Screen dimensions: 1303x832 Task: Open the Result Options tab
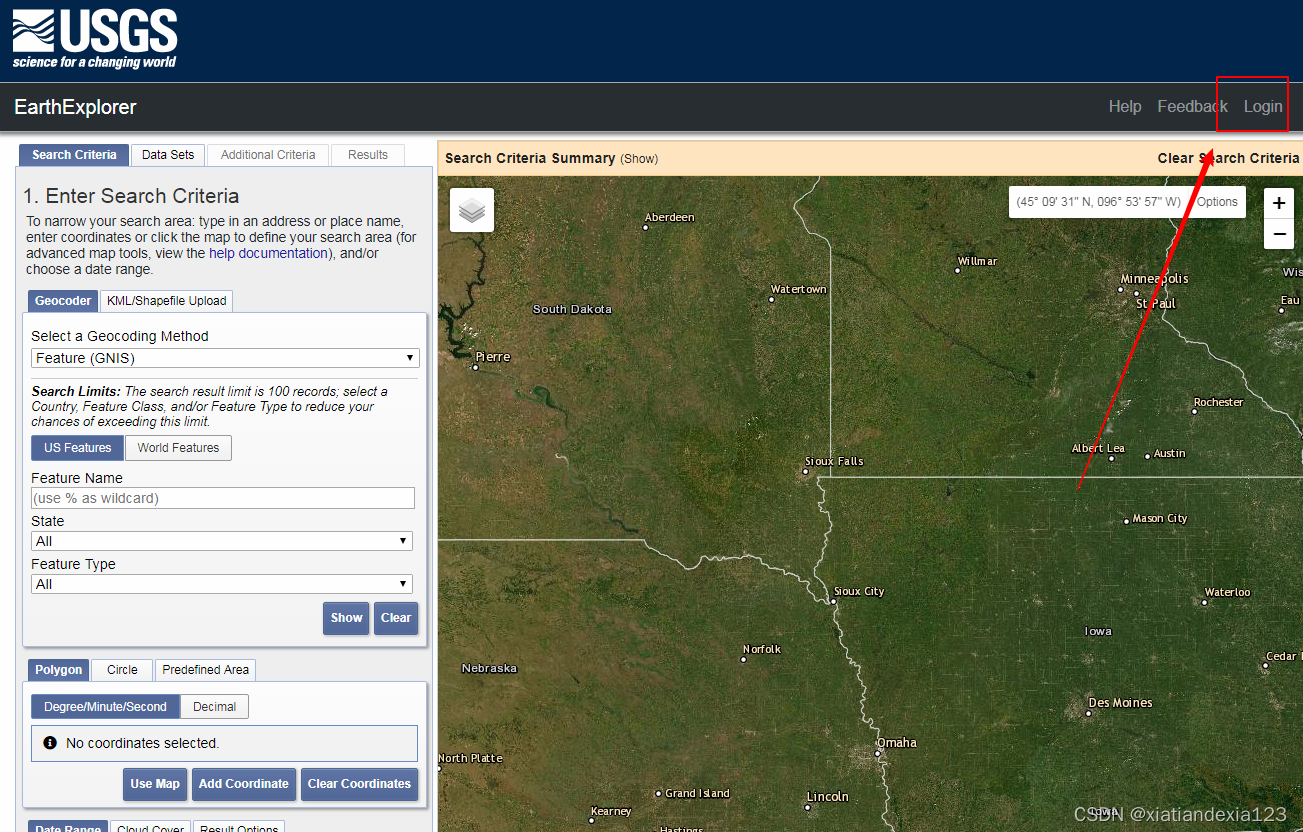pyautogui.click(x=239, y=827)
